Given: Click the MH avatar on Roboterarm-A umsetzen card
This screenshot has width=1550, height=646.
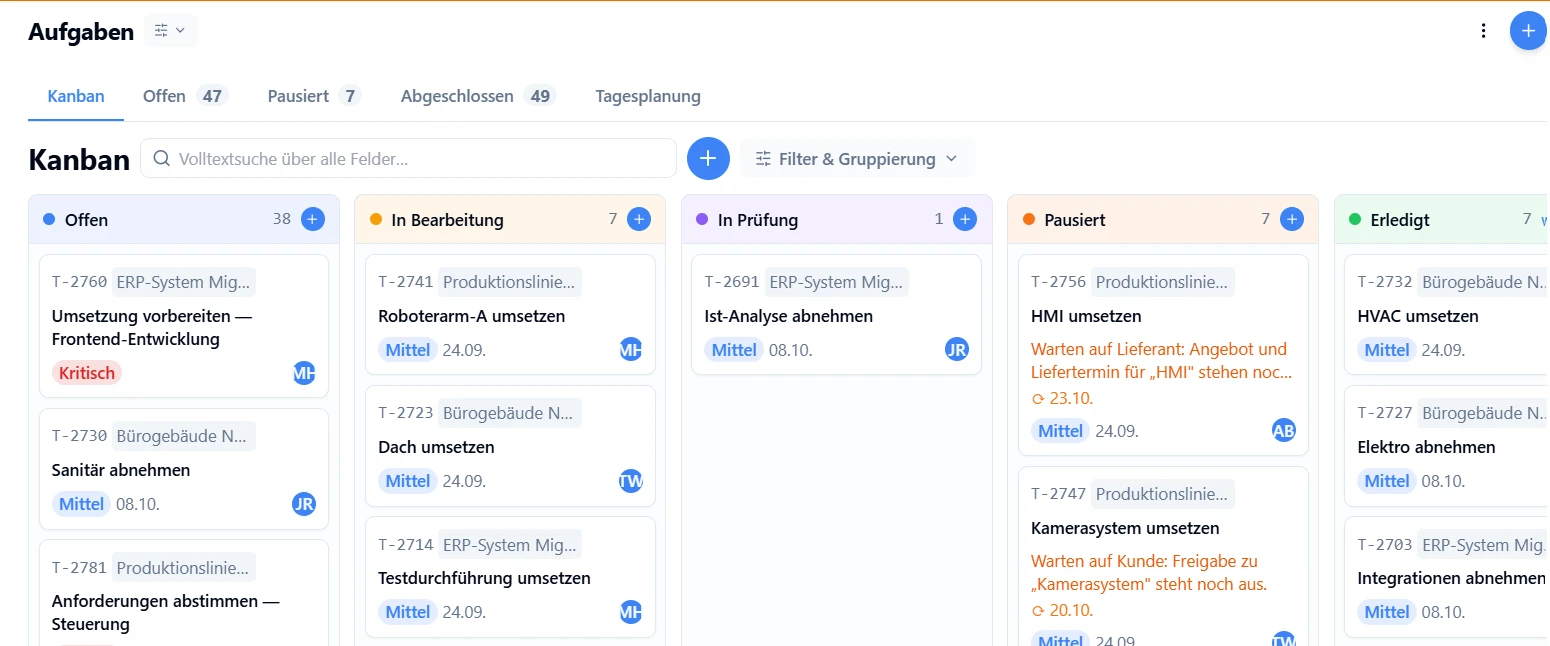Looking at the screenshot, I should 631,350.
